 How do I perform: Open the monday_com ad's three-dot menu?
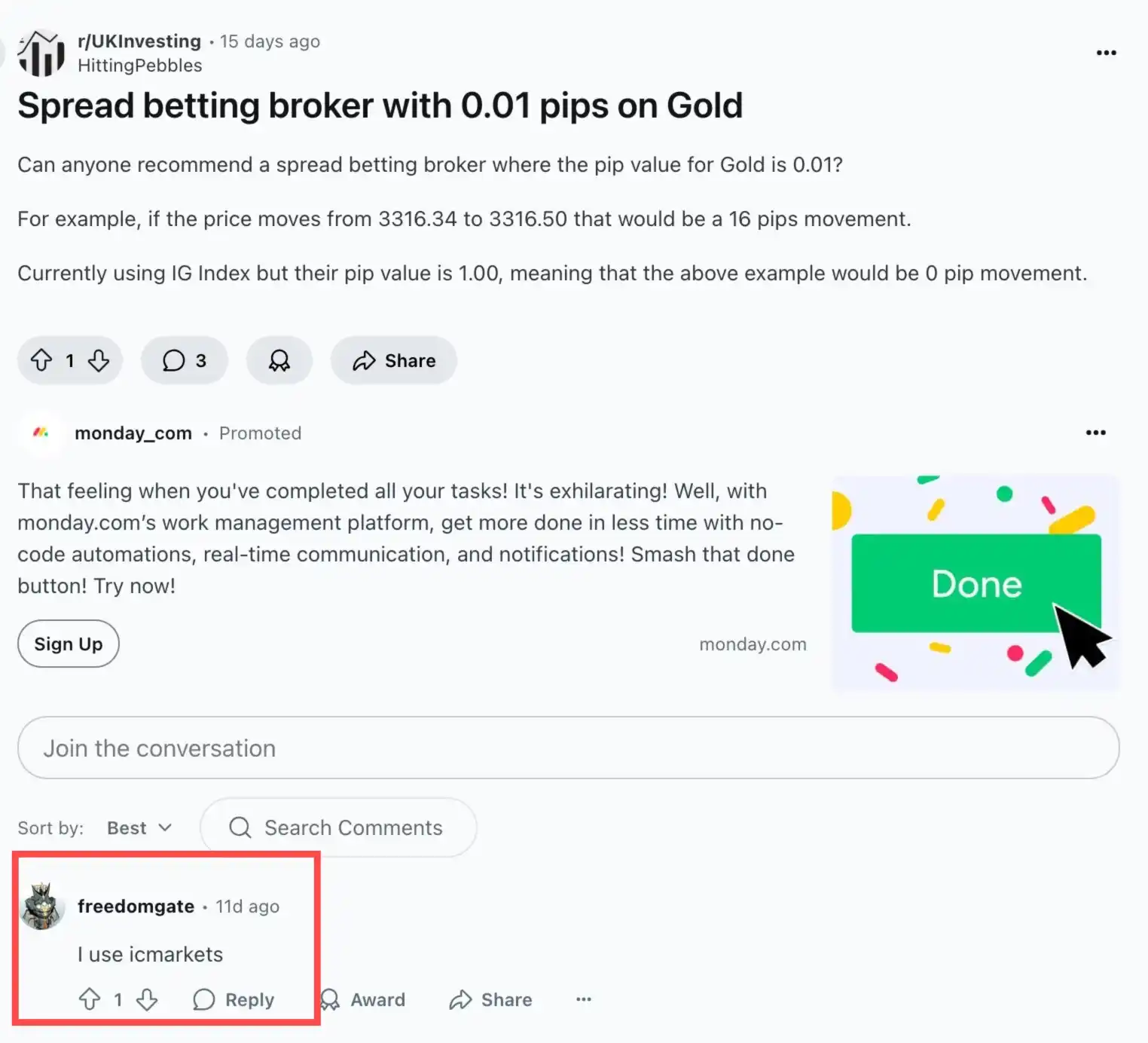pyautogui.click(x=1095, y=433)
